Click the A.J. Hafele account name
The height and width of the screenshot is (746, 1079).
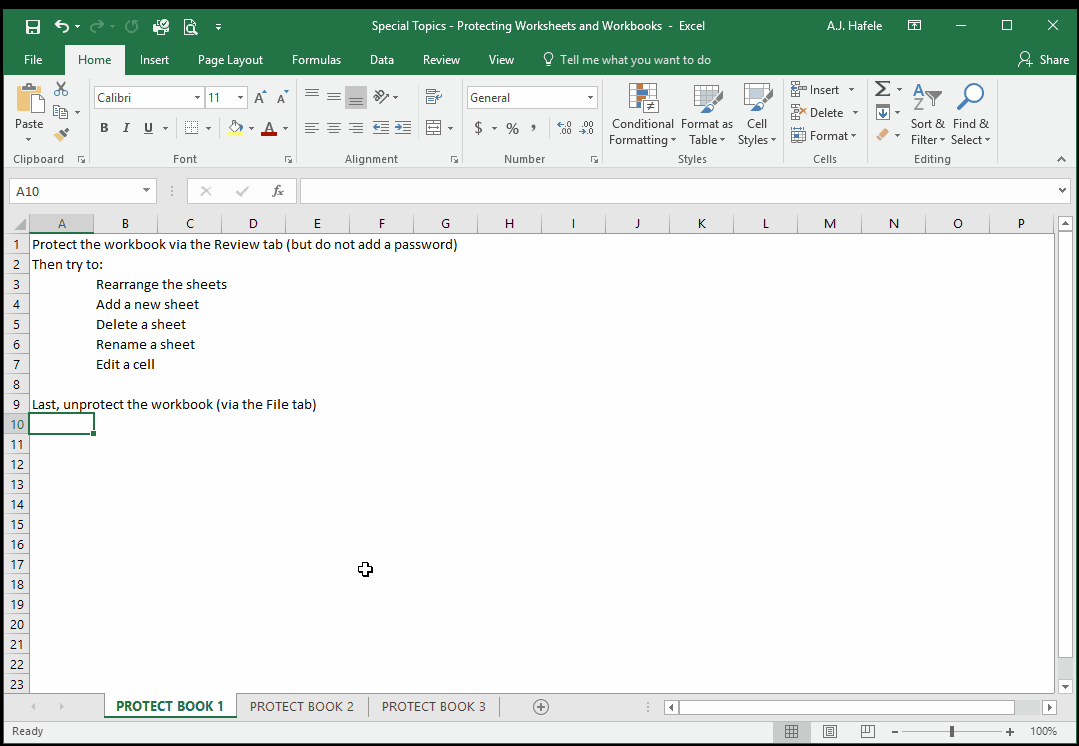tap(854, 26)
